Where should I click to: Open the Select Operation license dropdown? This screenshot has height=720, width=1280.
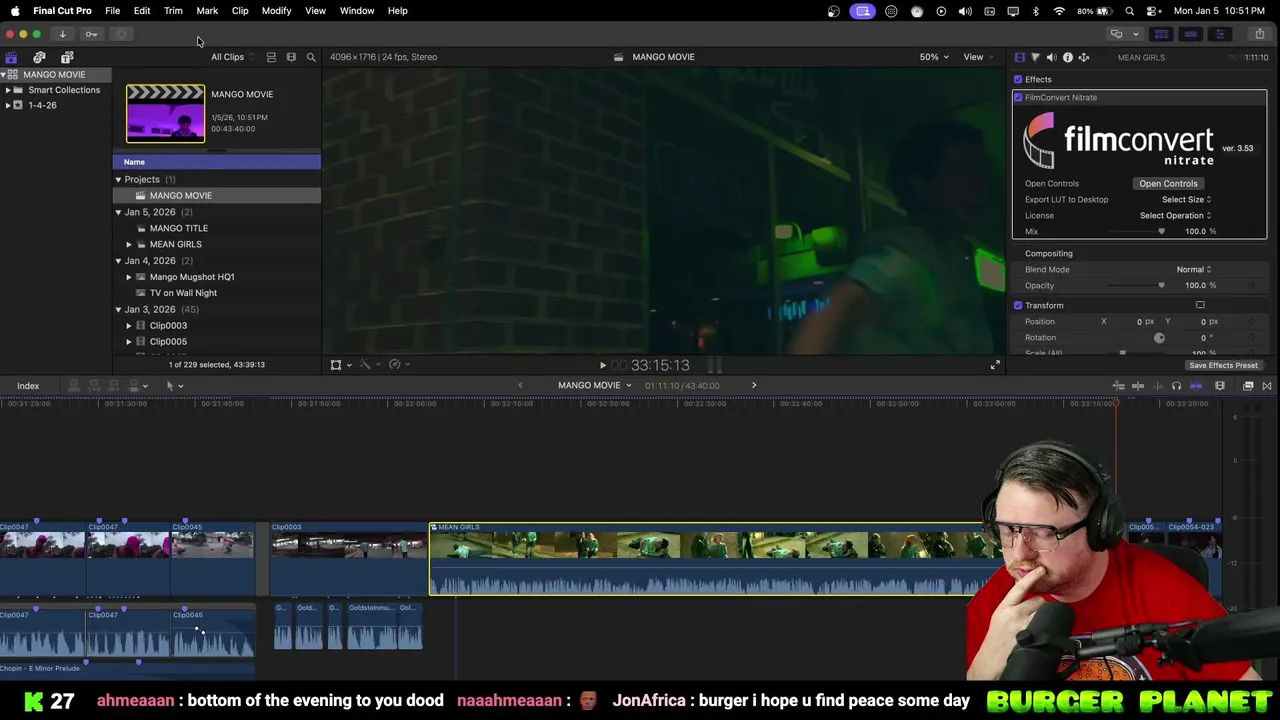pyautogui.click(x=1175, y=216)
